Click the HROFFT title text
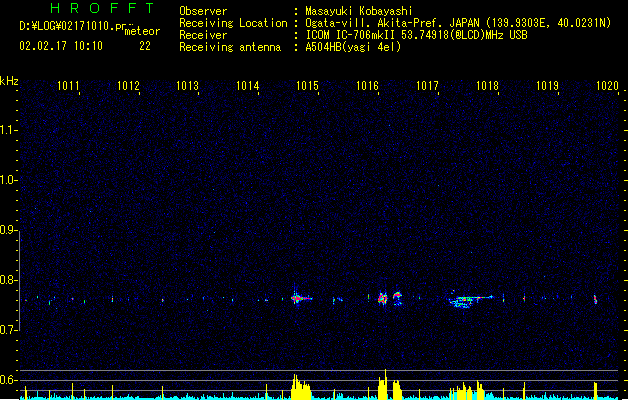Viewport: 629px width, 400px height. coord(102,8)
